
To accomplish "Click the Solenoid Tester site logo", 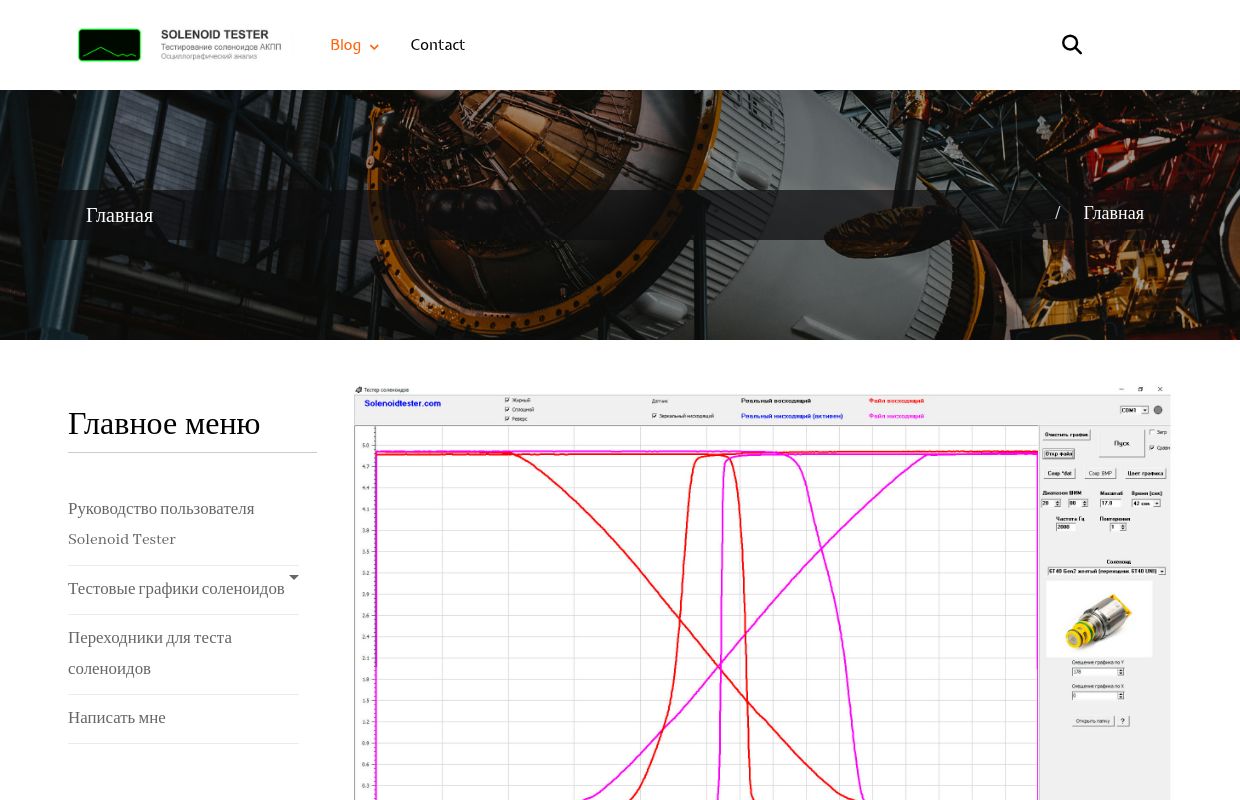I will (x=180, y=45).
